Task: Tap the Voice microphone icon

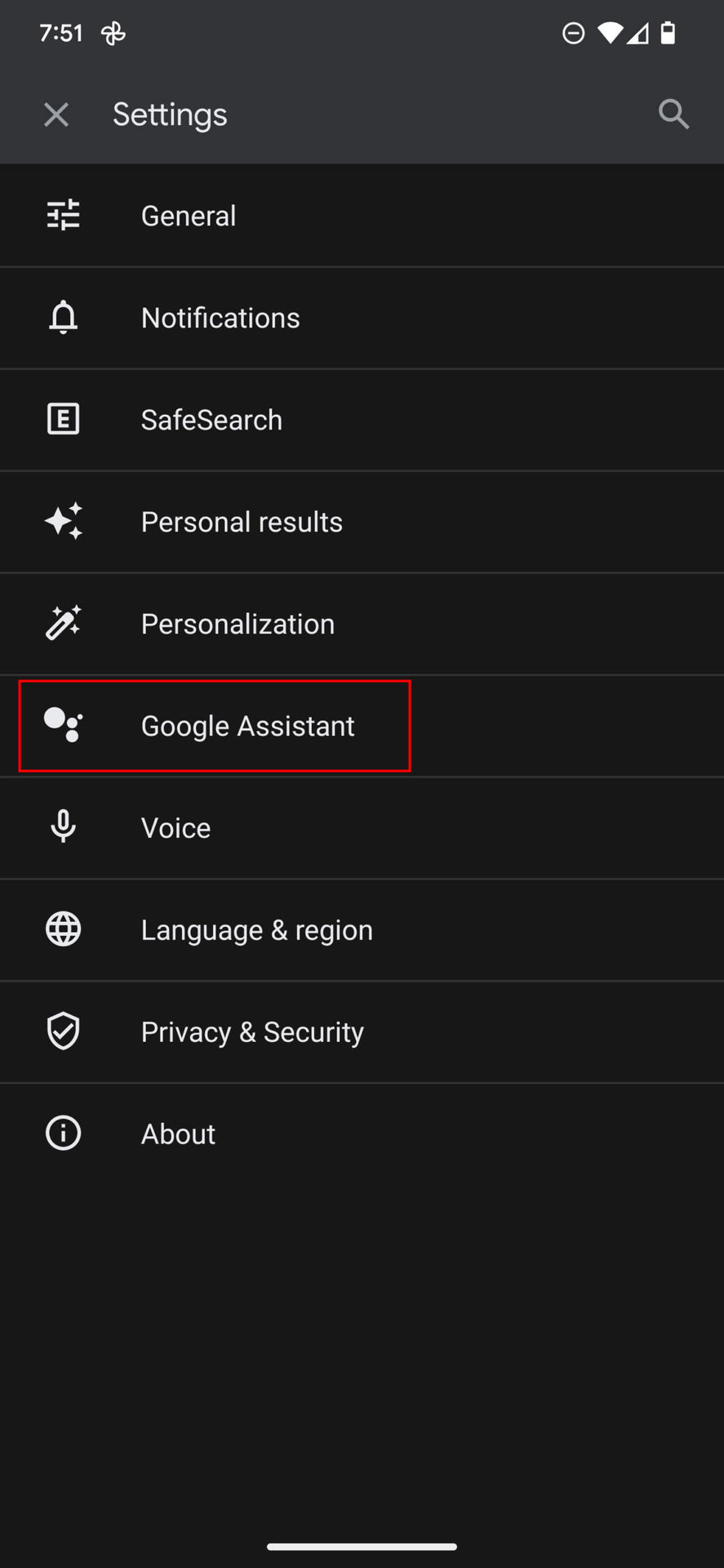Action: 63,827
